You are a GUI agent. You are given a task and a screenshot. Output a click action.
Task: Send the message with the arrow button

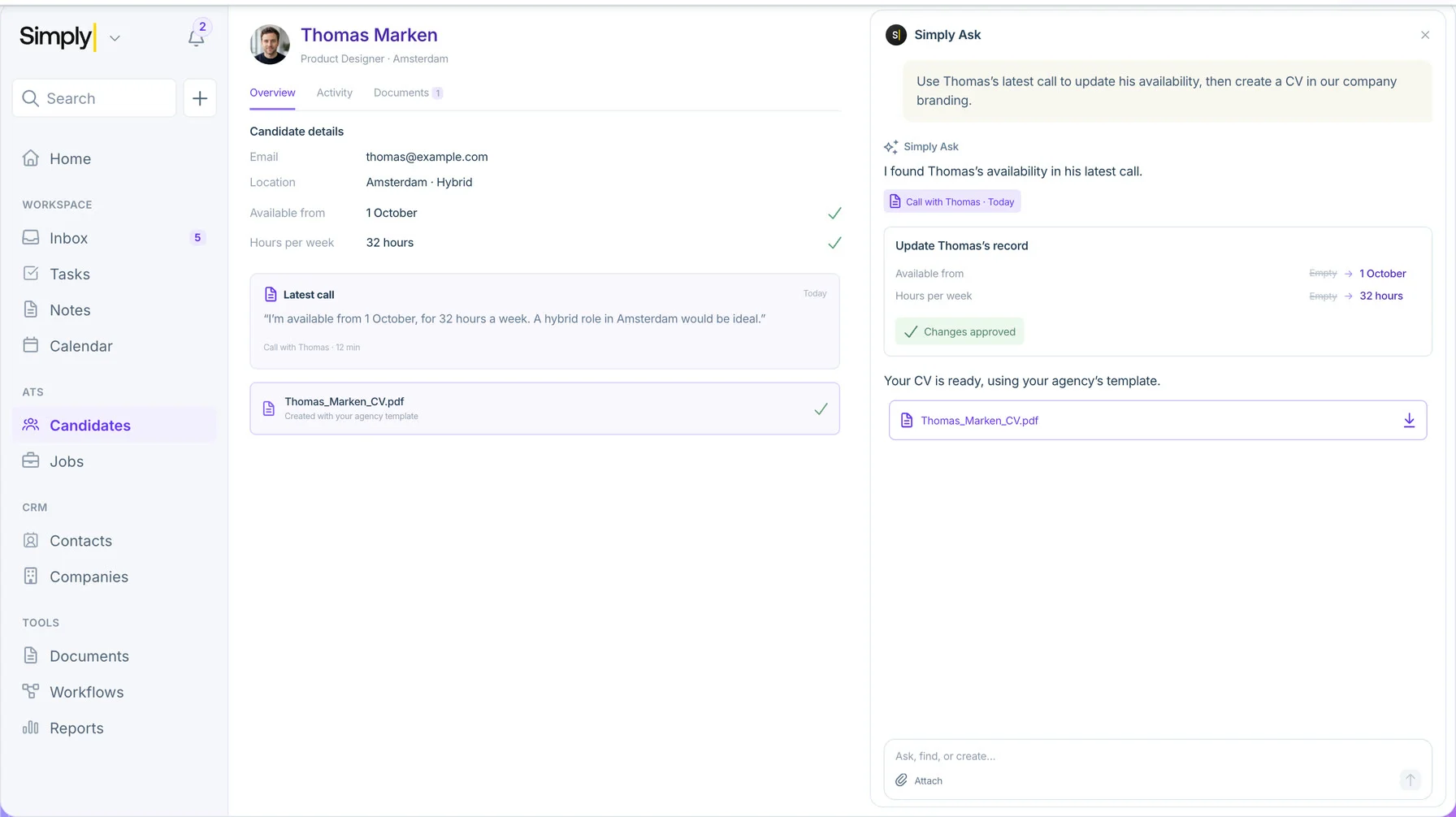click(1410, 780)
